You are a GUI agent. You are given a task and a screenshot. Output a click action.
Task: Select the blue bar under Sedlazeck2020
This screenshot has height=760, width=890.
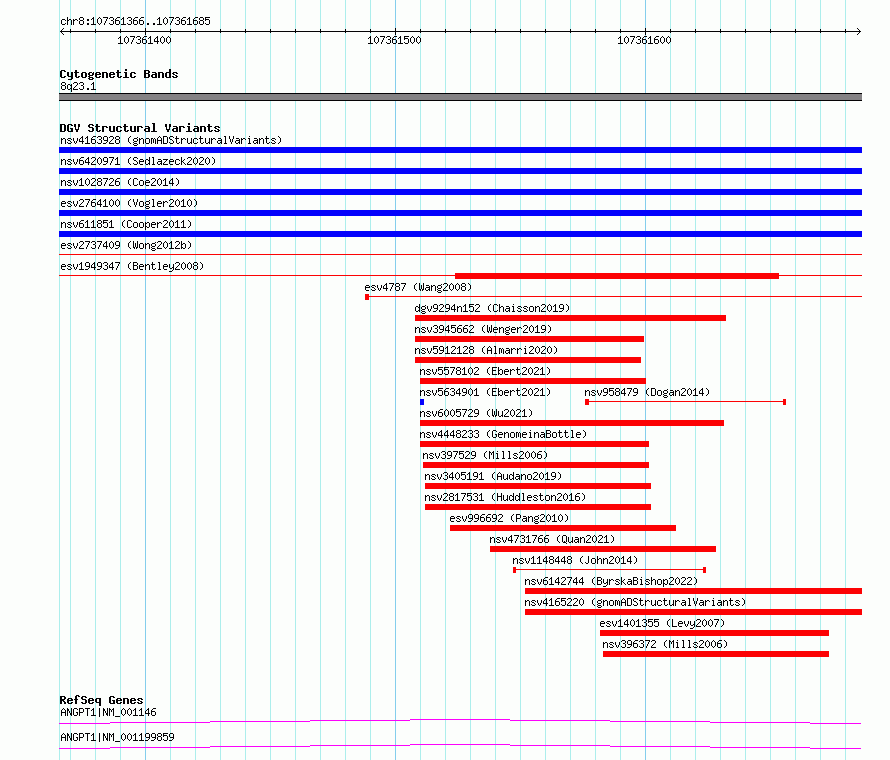click(460, 171)
